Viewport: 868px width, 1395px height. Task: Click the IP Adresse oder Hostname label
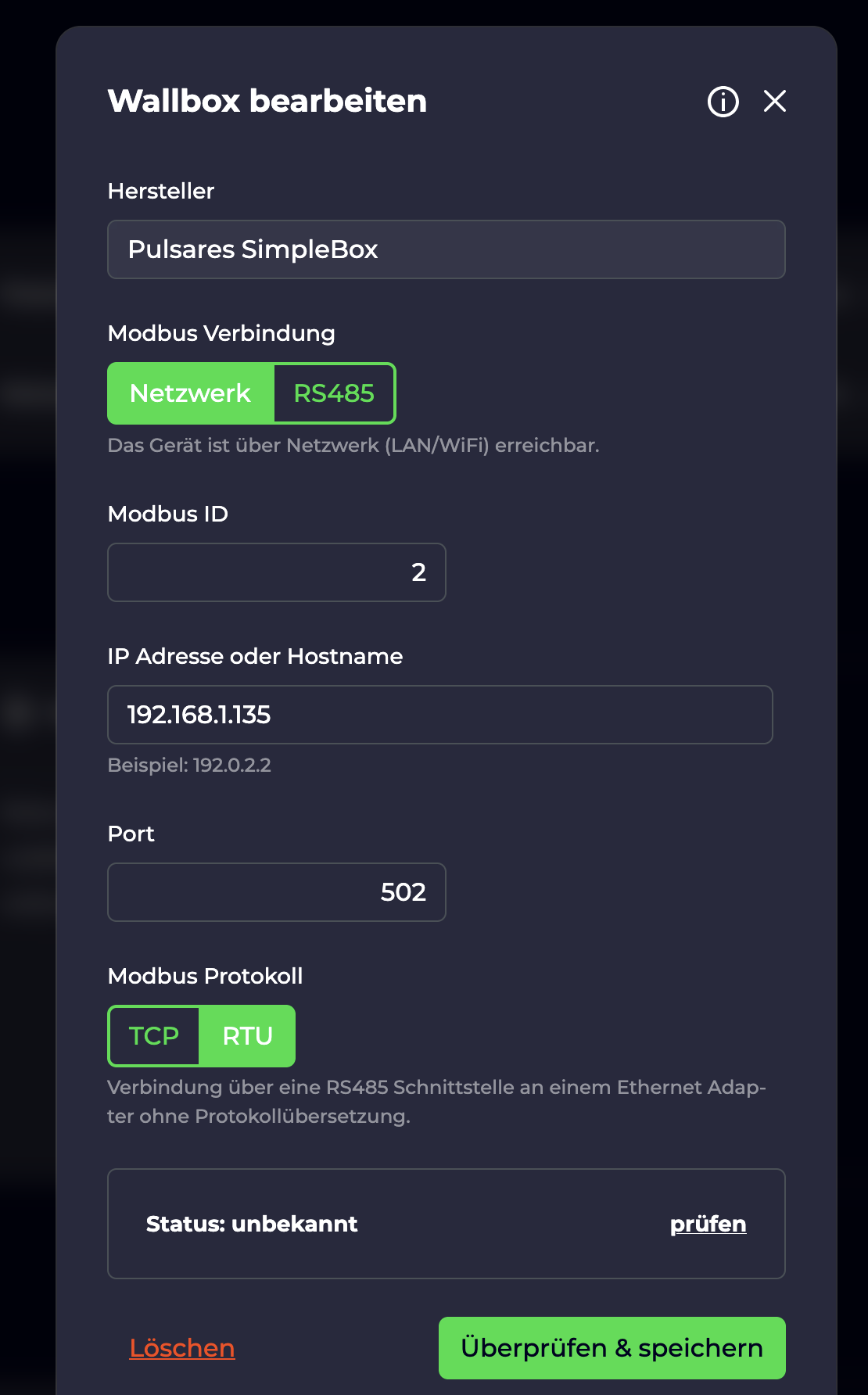(x=255, y=656)
